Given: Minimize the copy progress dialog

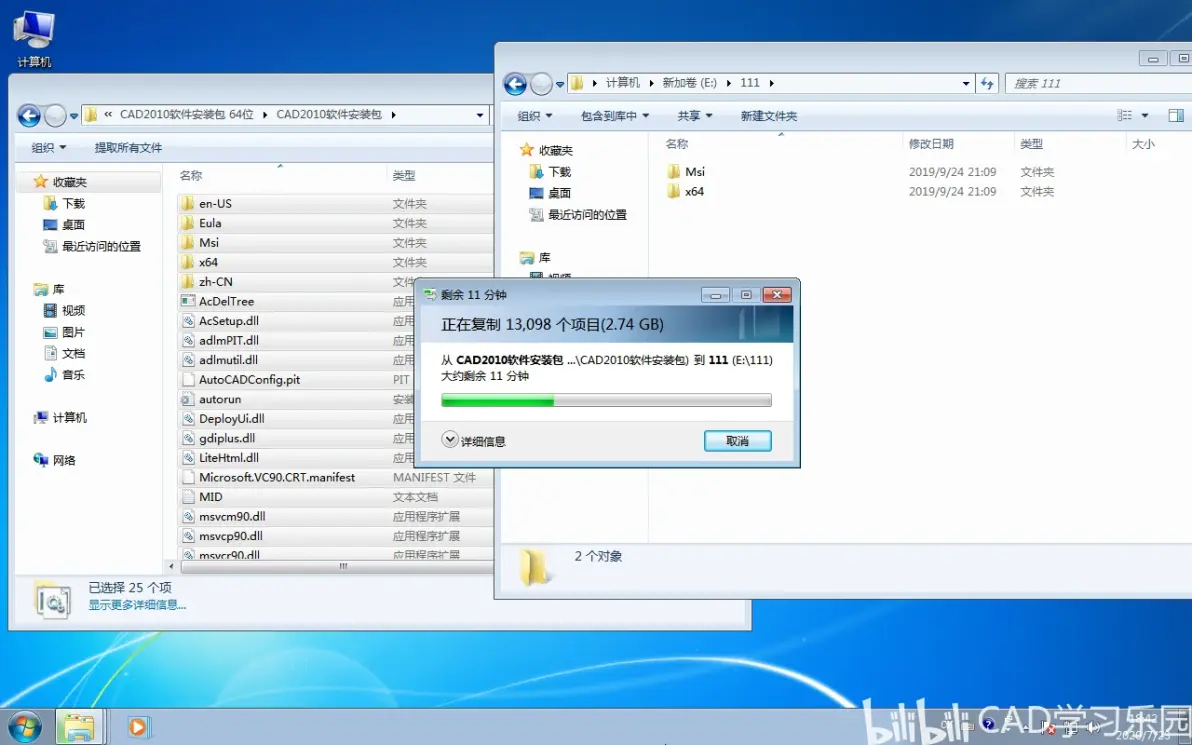Looking at the screenshot, I should click(715, 295).
